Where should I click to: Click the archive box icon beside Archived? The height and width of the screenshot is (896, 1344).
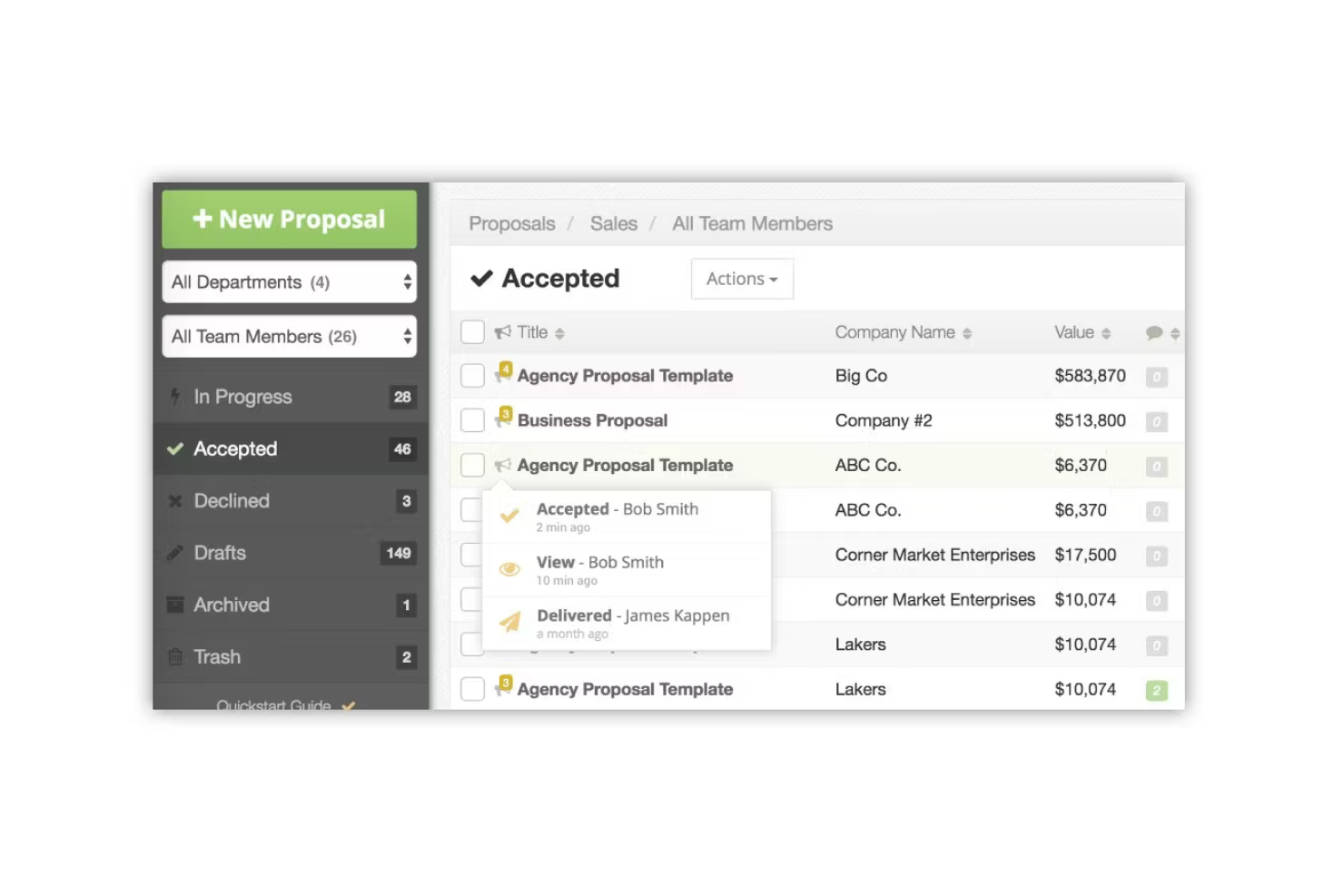(175, 605)
